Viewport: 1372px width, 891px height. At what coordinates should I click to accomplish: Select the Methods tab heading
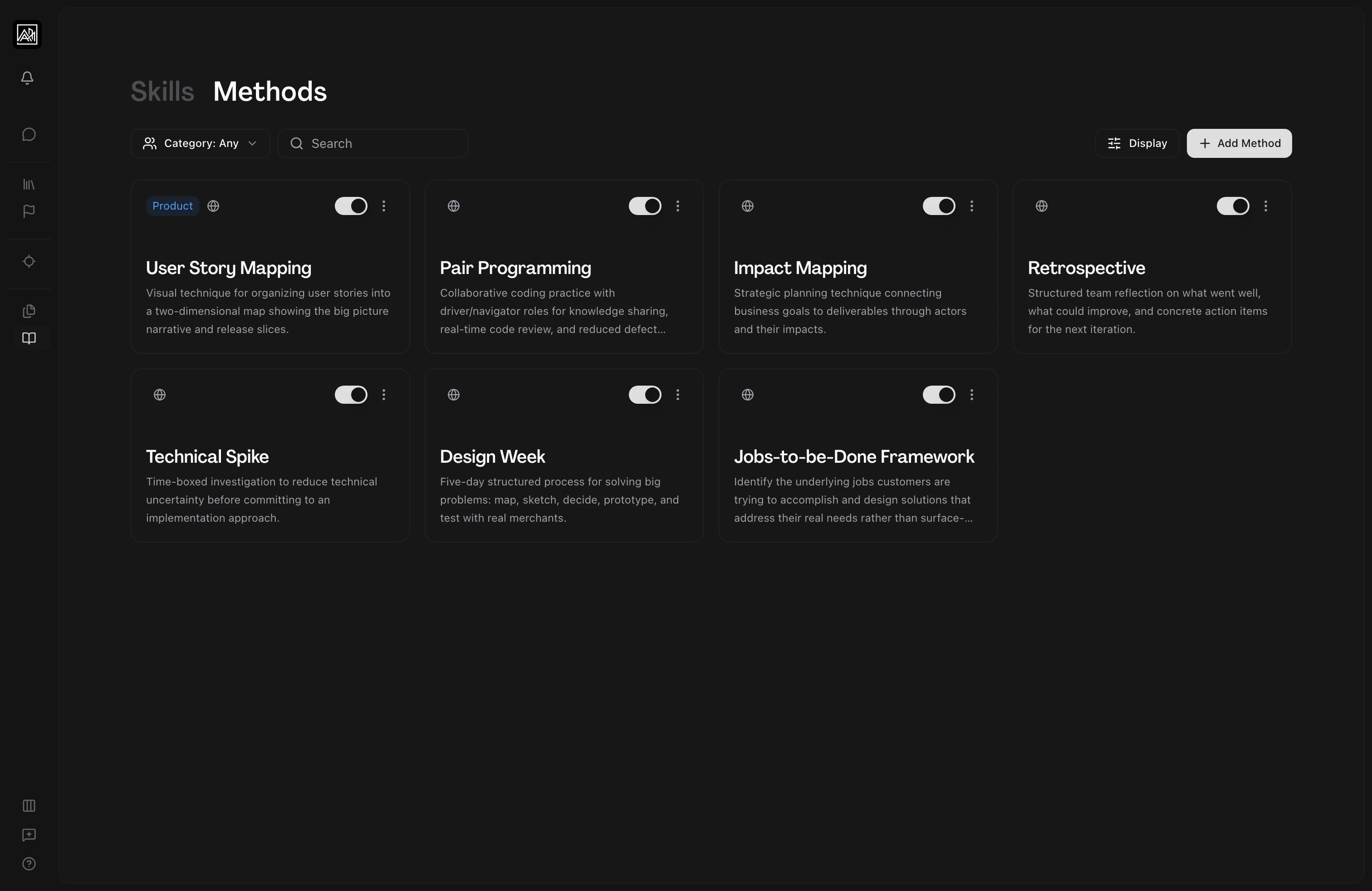tap(270, 92)
